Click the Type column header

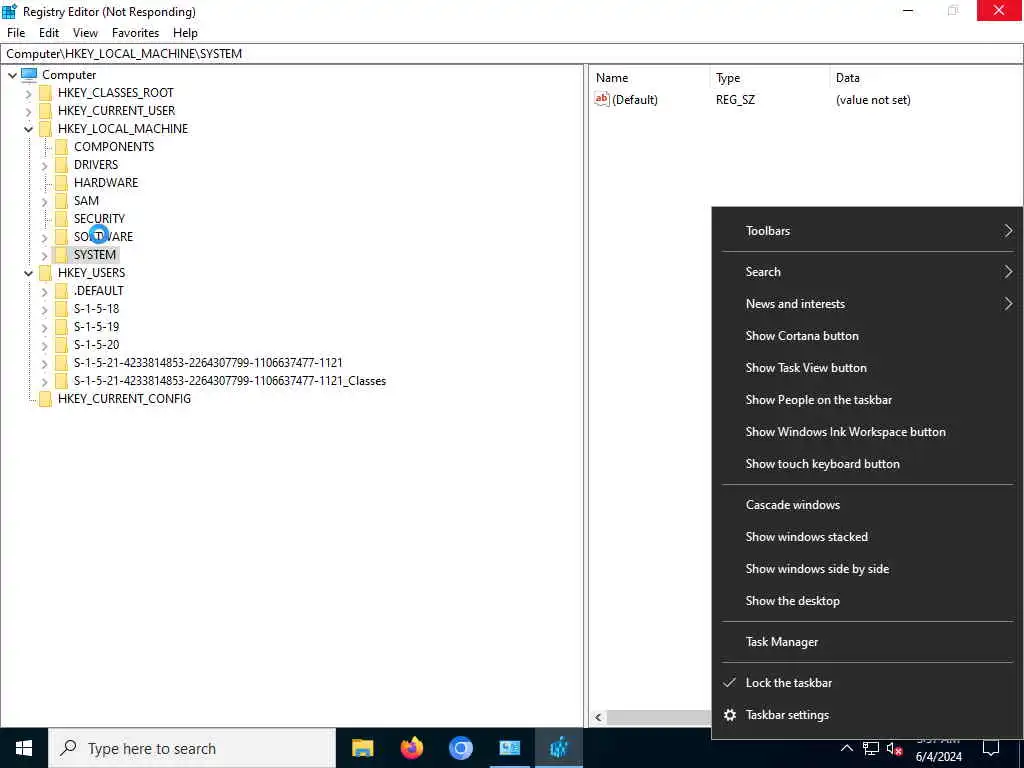tap(769, 78)
